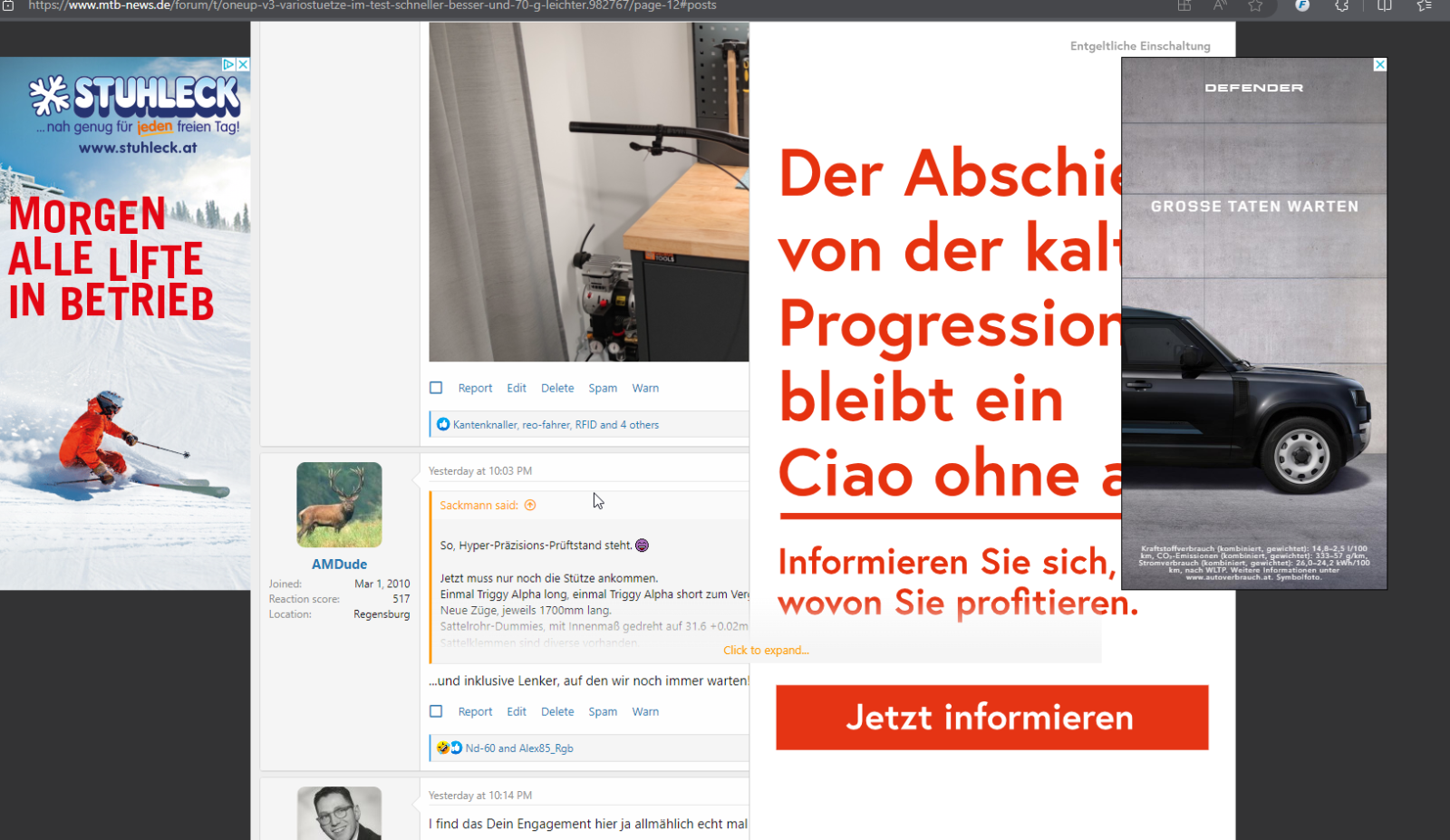Open post timestamp Yesterday at 10:03 PM

[x=480, y=471]
